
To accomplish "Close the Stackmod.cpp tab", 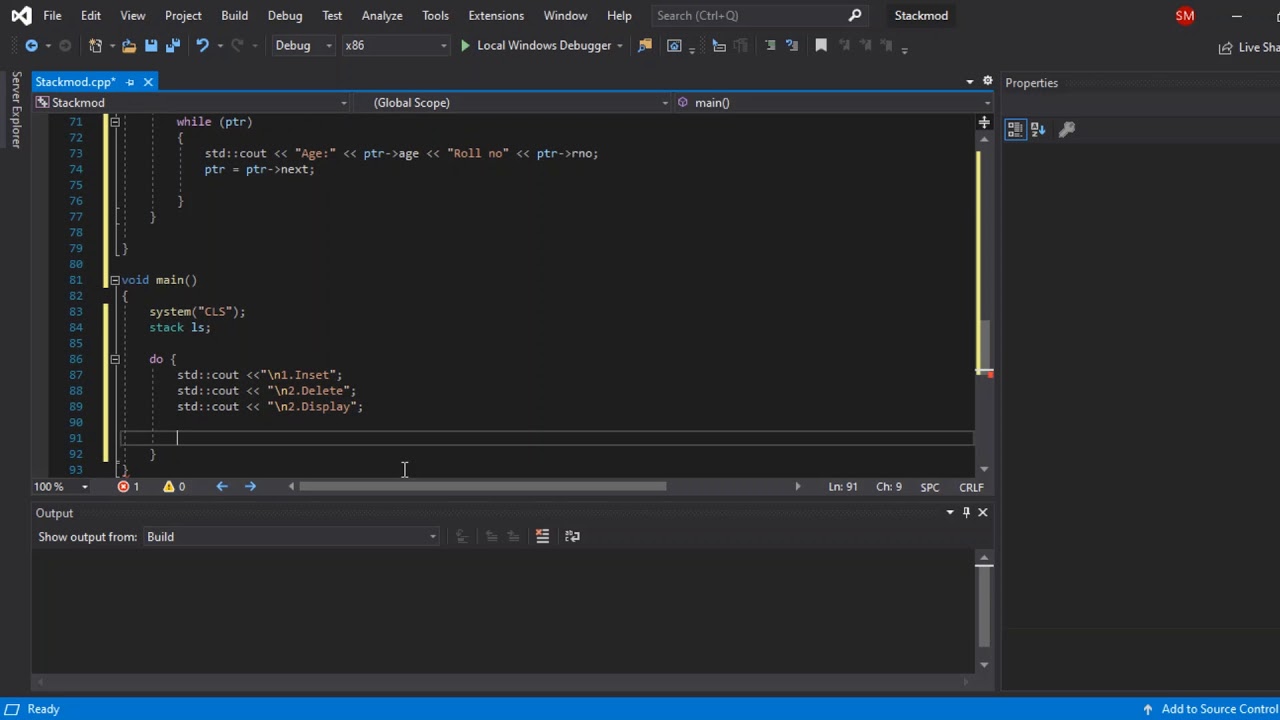I will coord(148,82).
